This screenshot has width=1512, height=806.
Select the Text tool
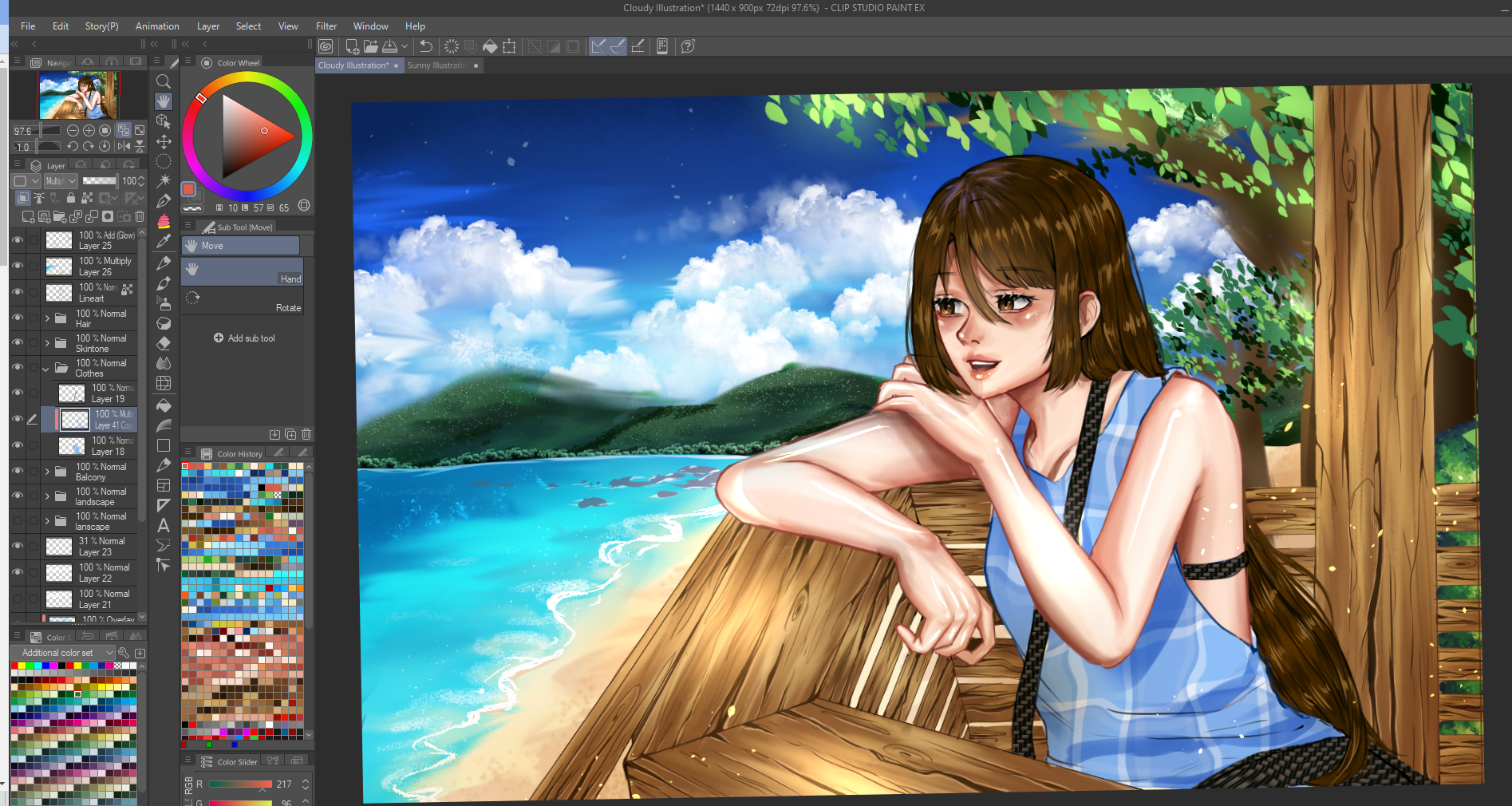click(164, 525)
